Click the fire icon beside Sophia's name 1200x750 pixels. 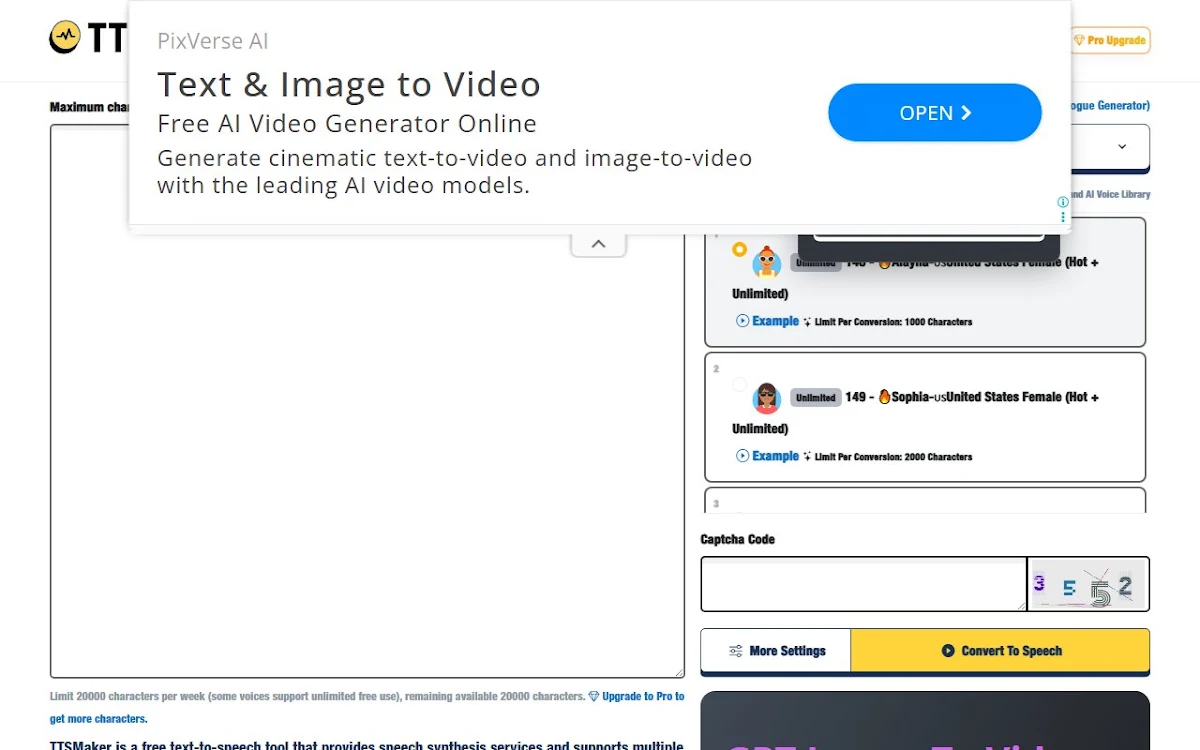(884, 397)
